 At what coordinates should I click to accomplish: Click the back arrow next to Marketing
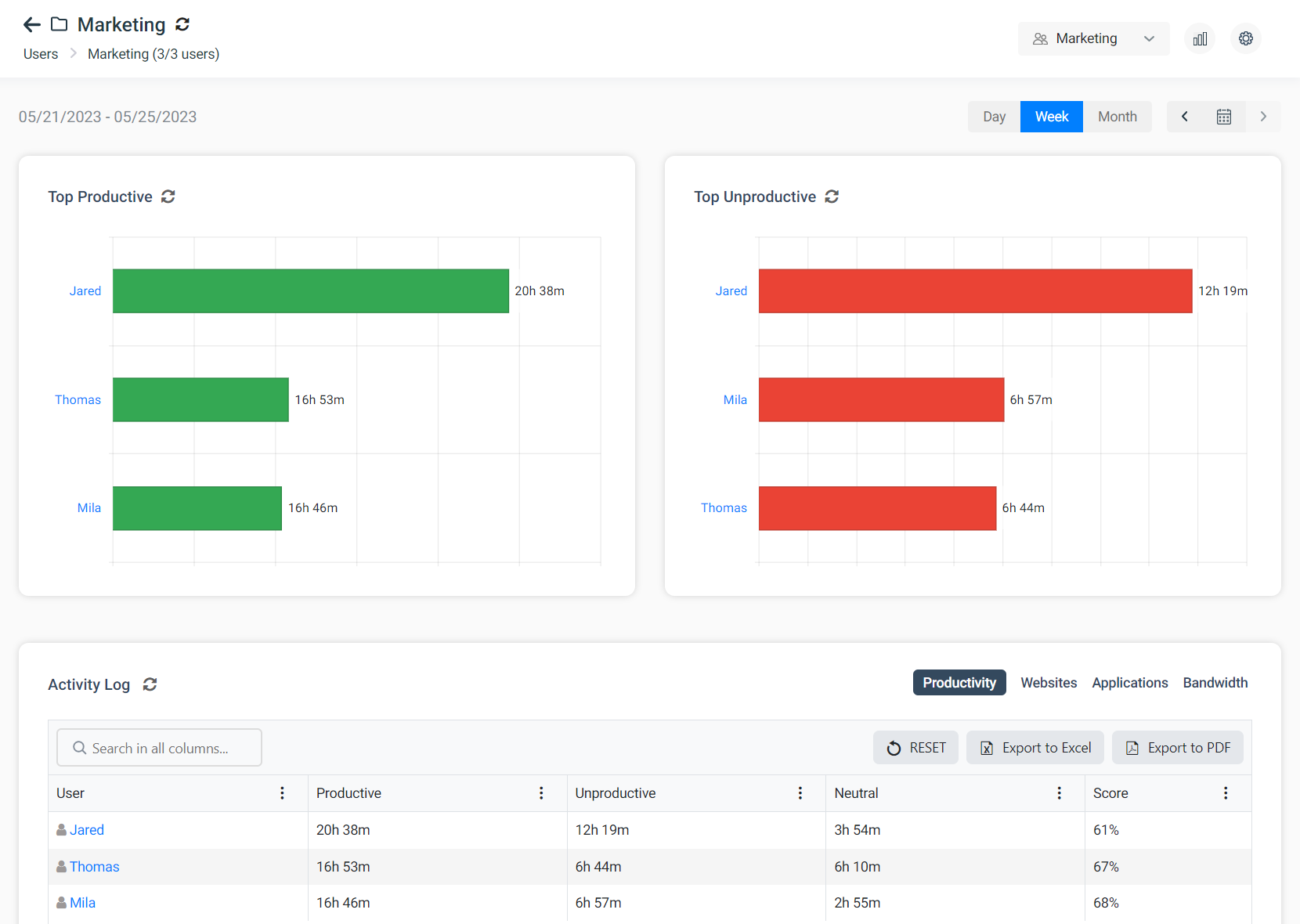point(31,25)
